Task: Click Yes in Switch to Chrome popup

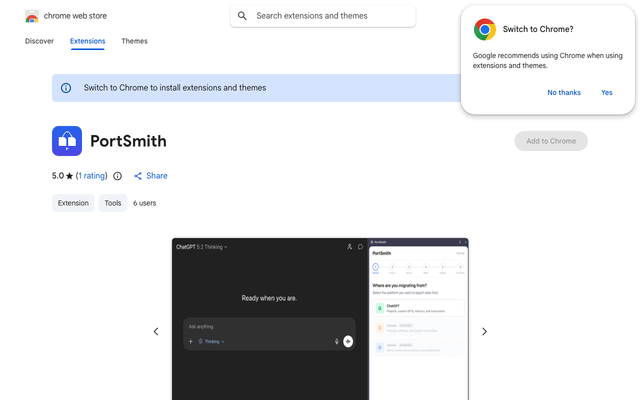Action: point(607,93)
